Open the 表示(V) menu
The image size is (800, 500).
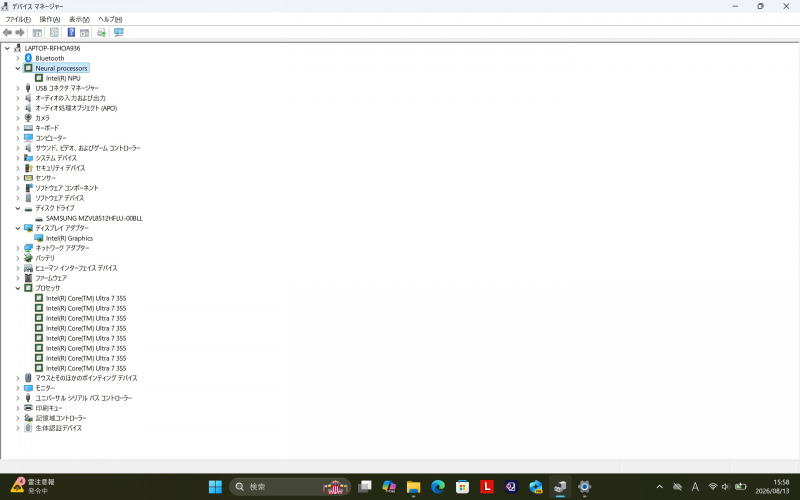tap(79, 19)
